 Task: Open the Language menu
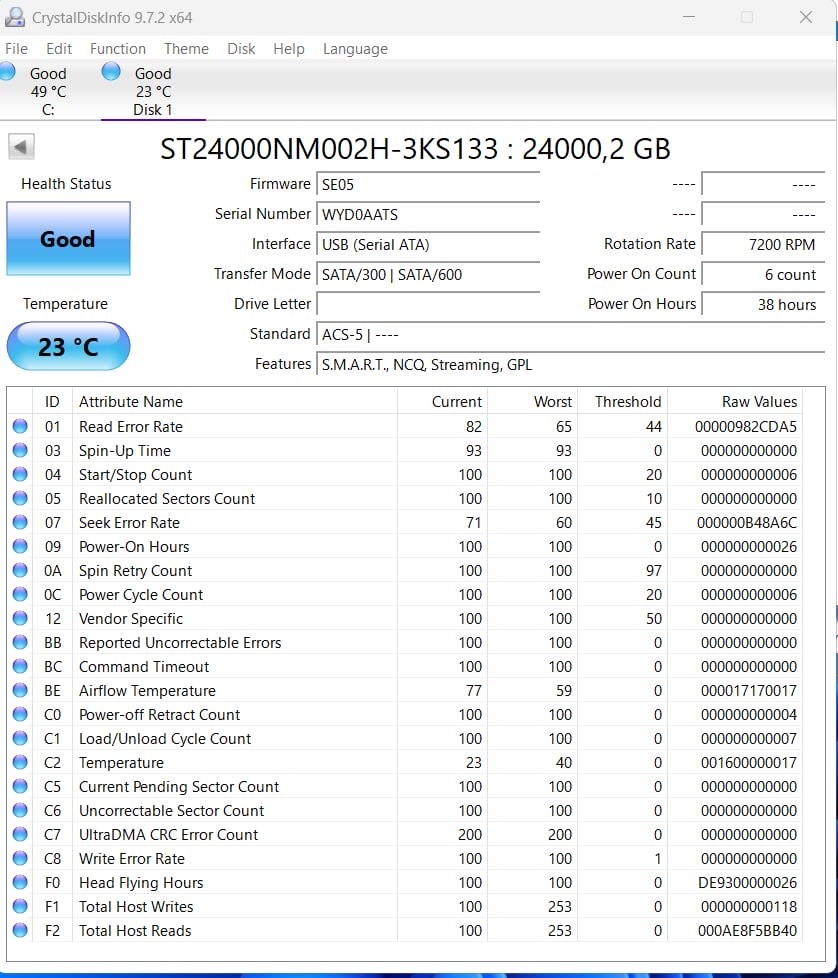[355, 49]
